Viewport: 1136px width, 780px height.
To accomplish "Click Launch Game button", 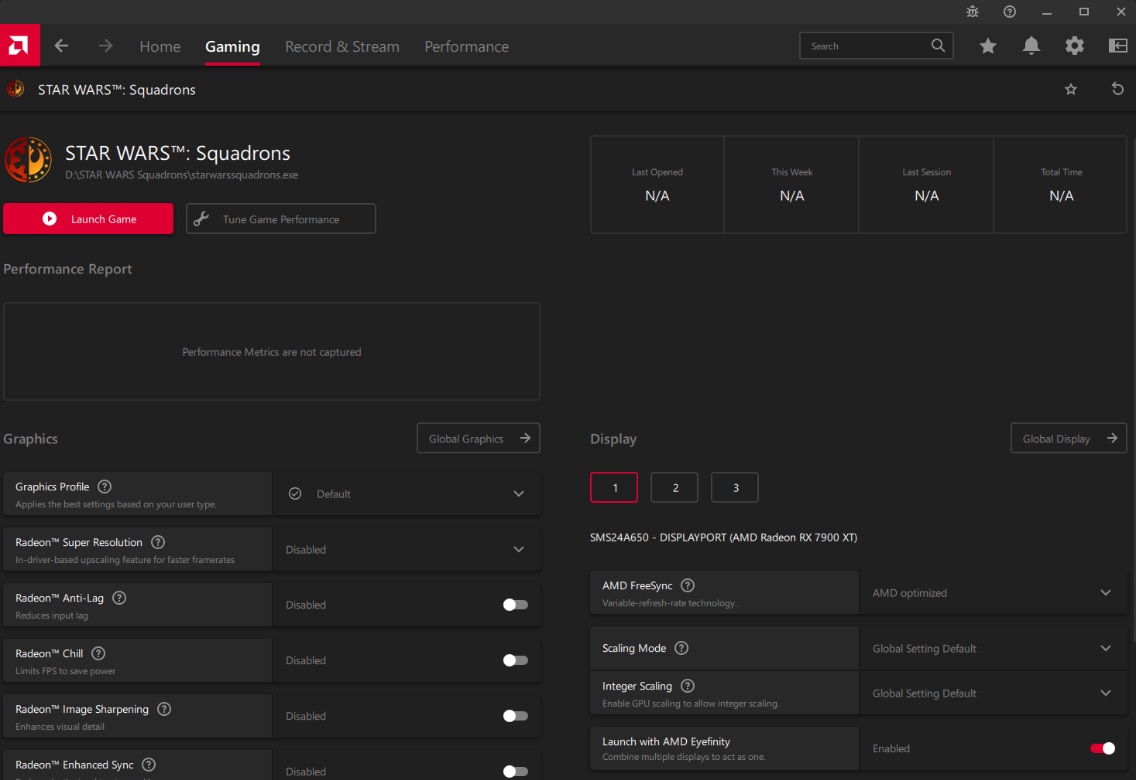I will click(x=88, y=219).
